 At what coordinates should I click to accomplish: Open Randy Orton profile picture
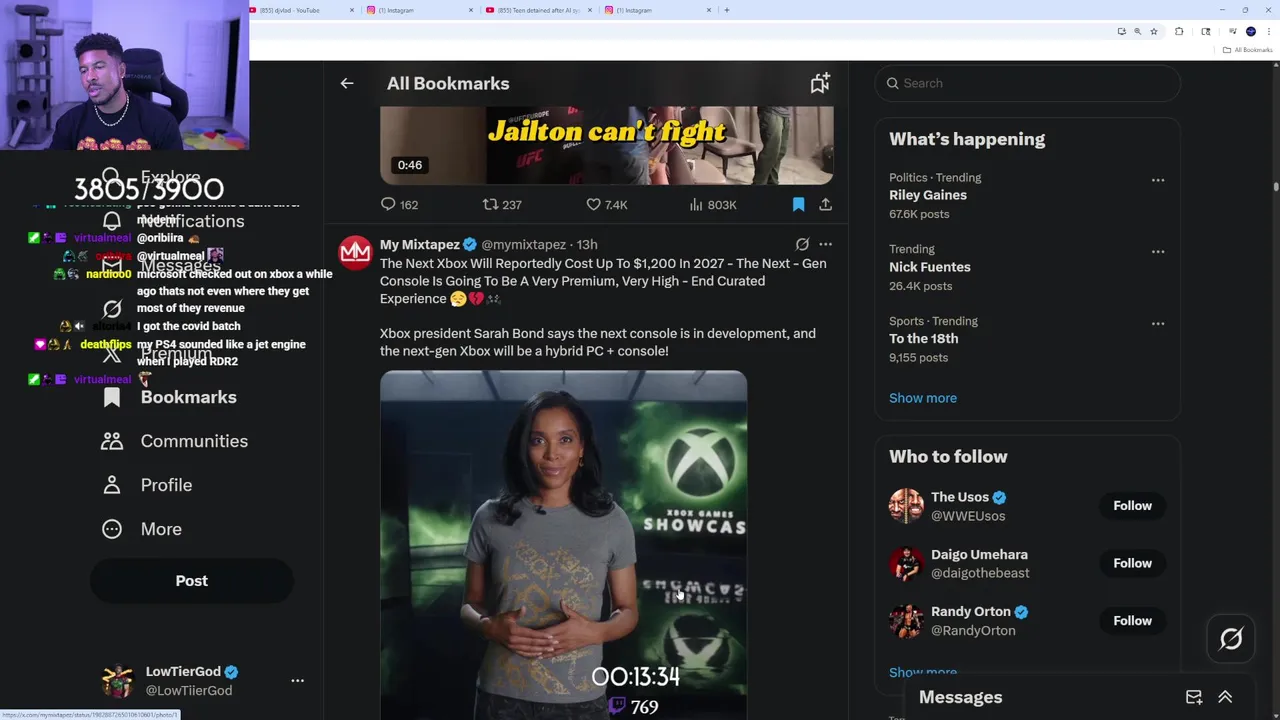click(906, 620)
